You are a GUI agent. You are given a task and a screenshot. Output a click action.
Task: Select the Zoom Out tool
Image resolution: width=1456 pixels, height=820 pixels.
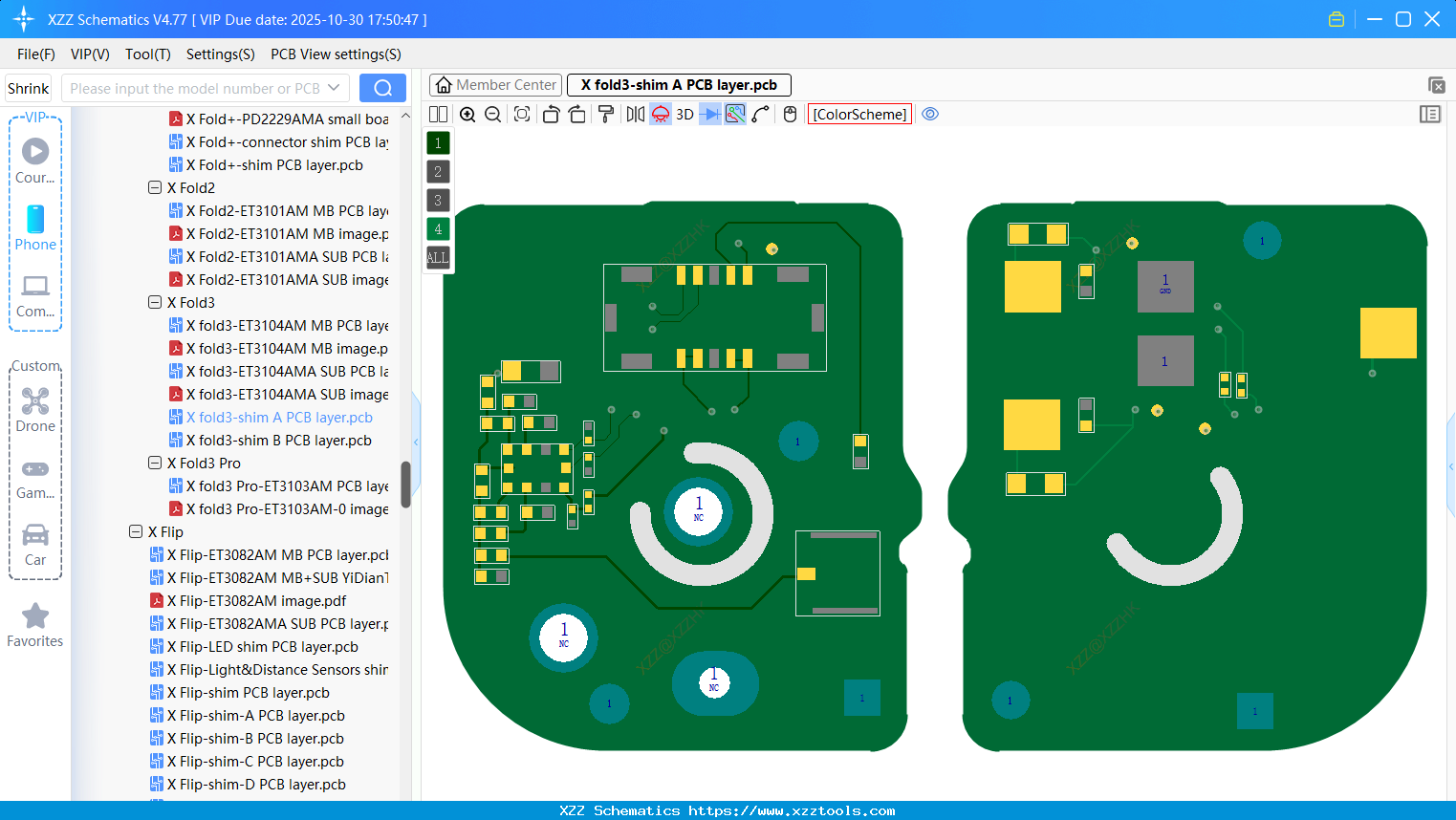(491, 114)
